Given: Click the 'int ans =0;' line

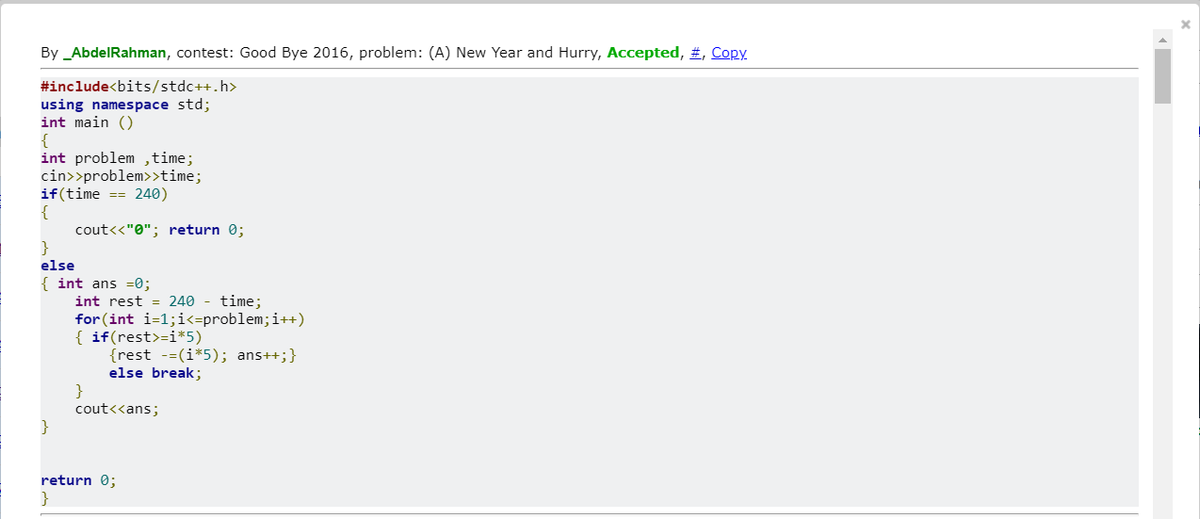Looking at the screenshot, I should point(104,284).
